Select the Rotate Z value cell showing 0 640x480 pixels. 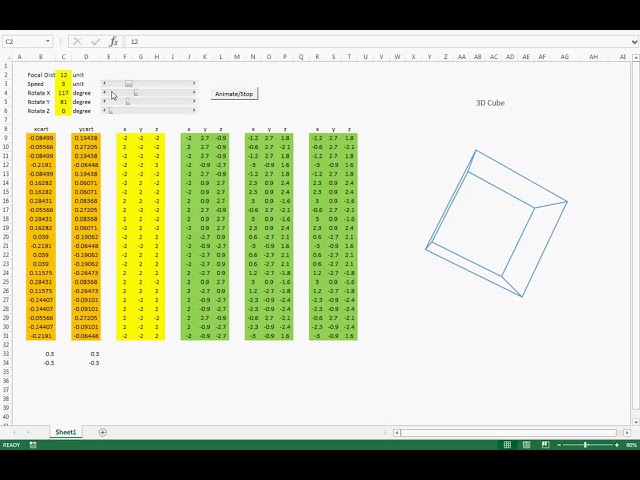pyautogui.click(x=63, y=111)
